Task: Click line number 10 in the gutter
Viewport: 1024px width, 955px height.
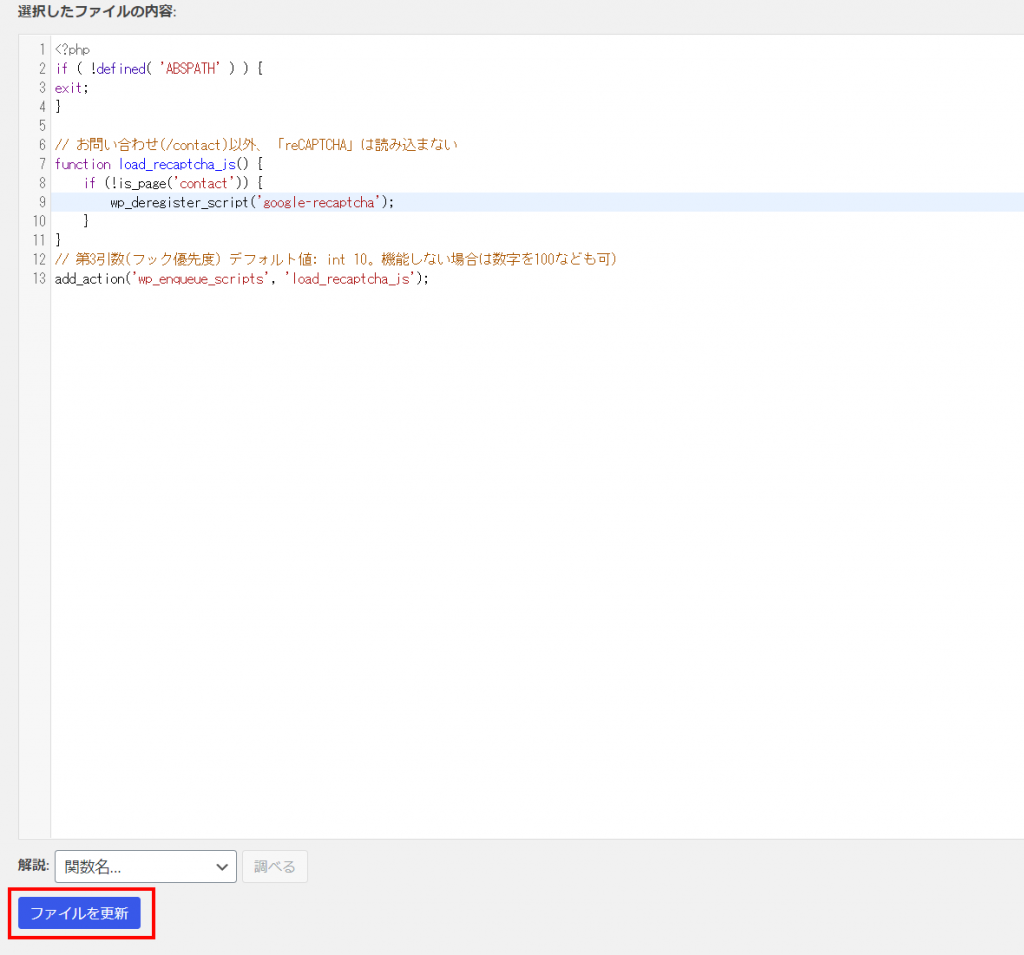Action: 39,221
